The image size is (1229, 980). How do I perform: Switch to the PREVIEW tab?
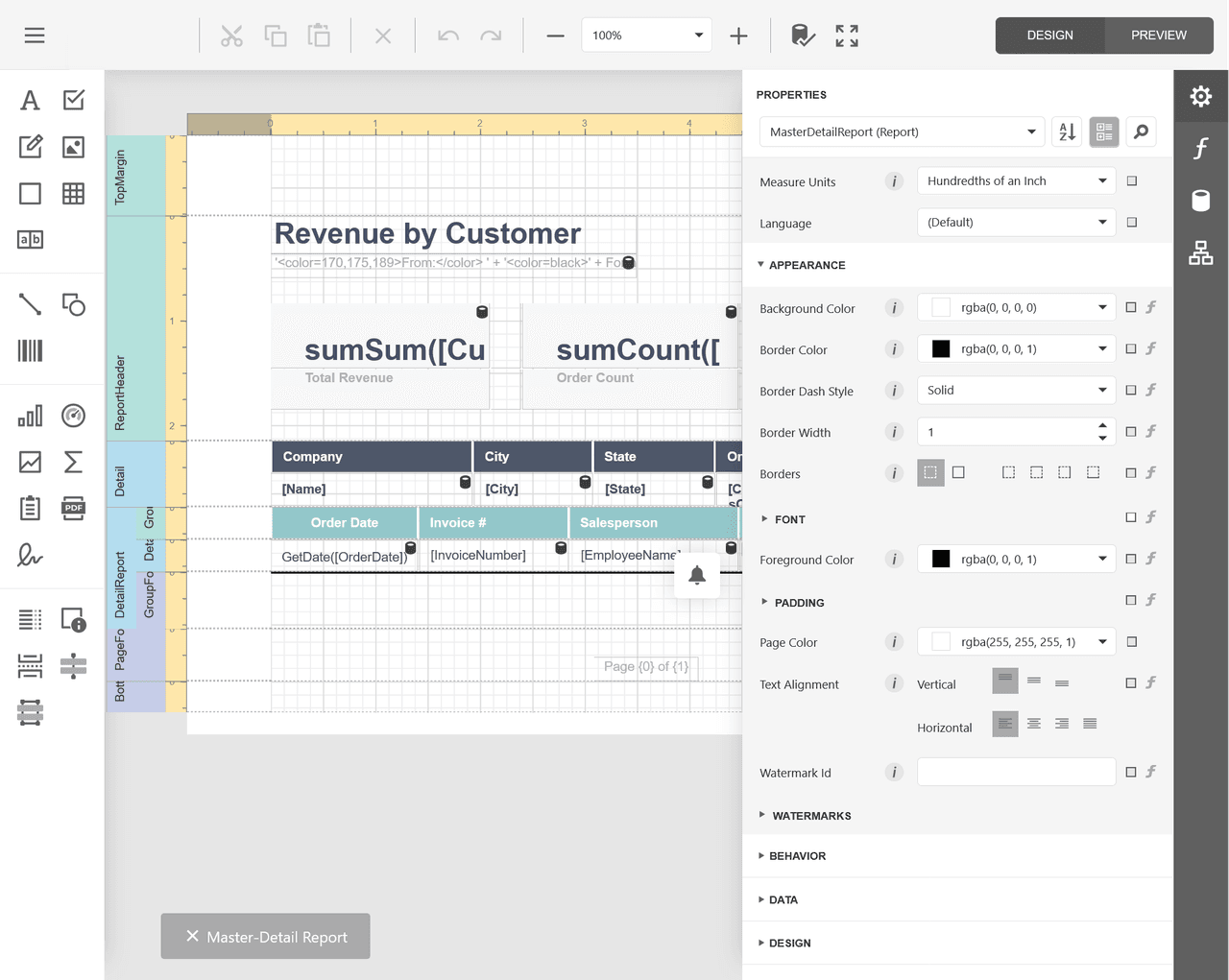pos(1159,36)
